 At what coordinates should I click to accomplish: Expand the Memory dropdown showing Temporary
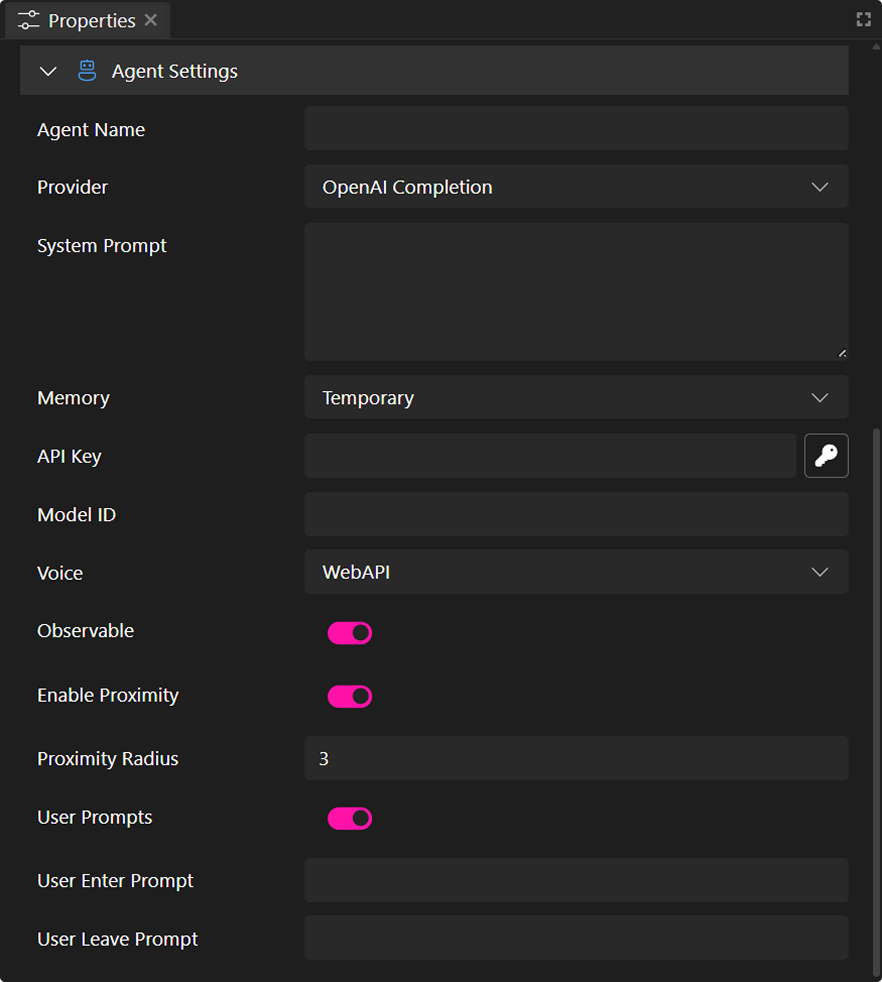click(x=576, y=398)
